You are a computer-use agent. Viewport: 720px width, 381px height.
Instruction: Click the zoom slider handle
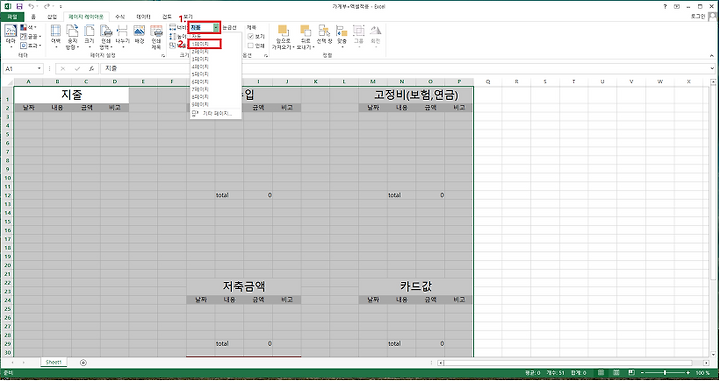pyautogui.click(x=664, y=373)
